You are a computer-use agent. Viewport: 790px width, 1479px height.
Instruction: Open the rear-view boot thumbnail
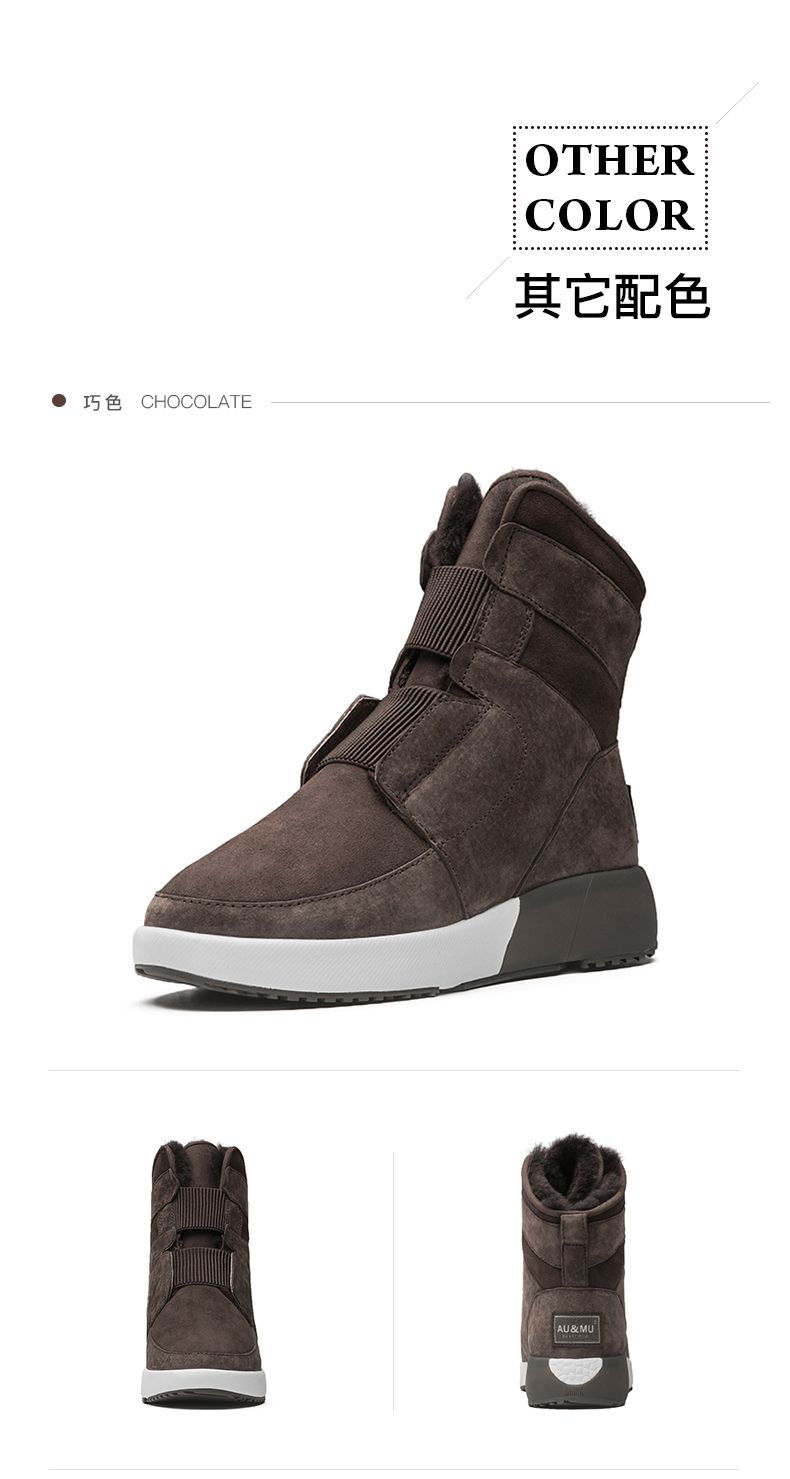pyautogui.click(x=576, y=1273)
